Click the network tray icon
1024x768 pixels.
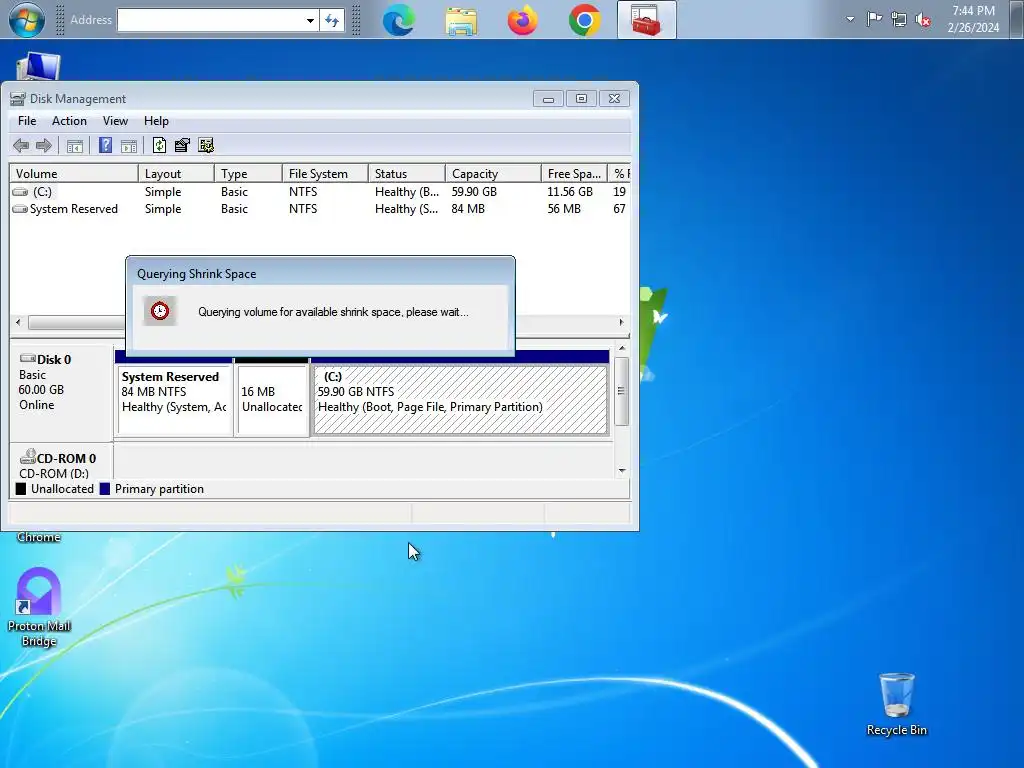(x=899, y=19)
